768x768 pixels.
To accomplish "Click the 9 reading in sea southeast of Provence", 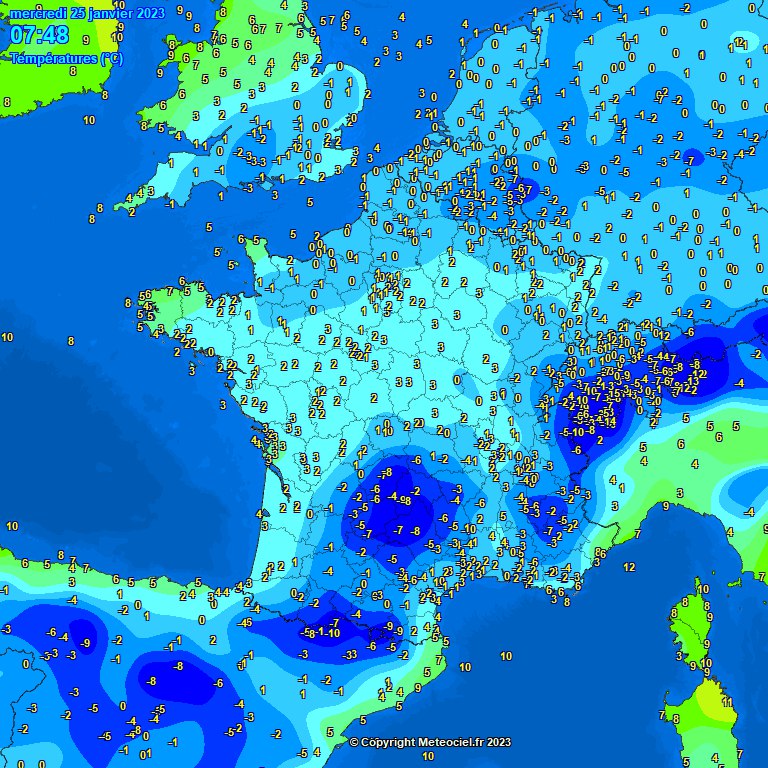I will 665,508.
